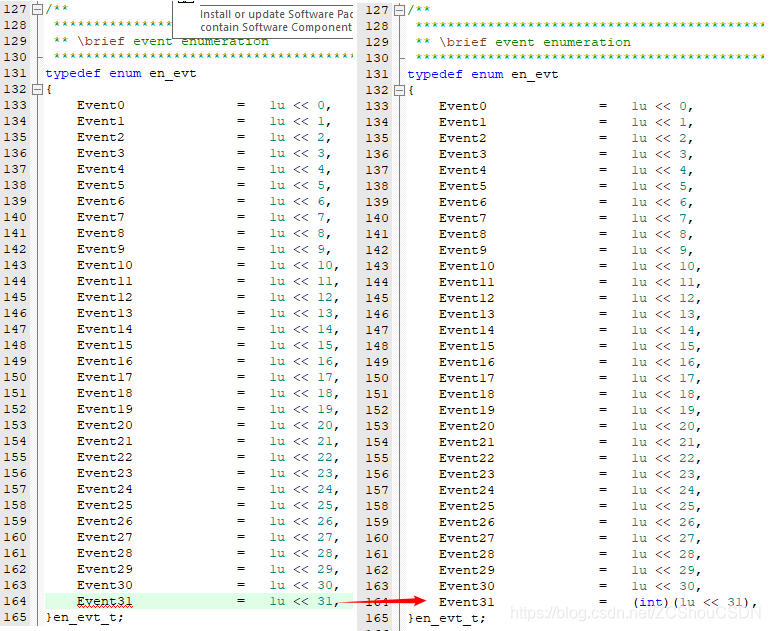Click line number 131 in right pane

coord(377,74)
